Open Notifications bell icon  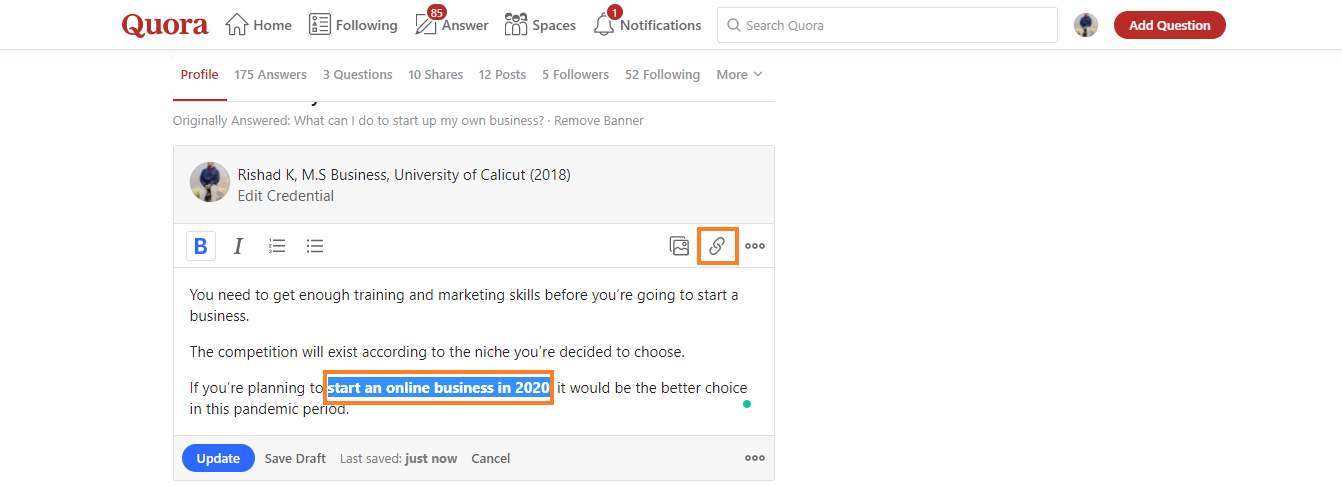(604, 25)
